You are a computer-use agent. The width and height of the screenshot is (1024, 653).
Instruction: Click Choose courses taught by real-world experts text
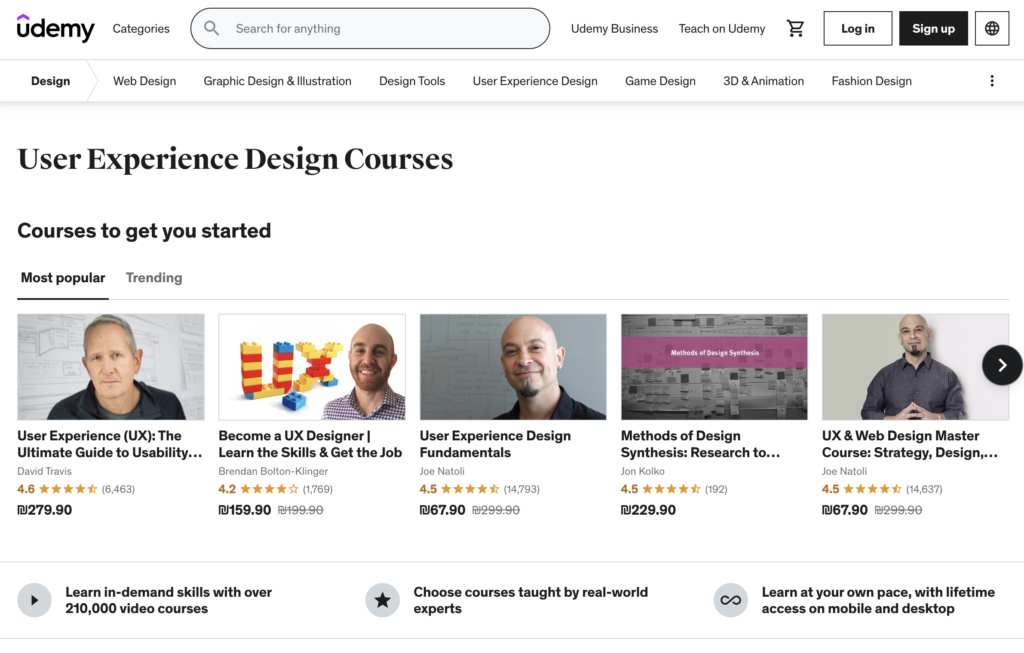point(530,600)
